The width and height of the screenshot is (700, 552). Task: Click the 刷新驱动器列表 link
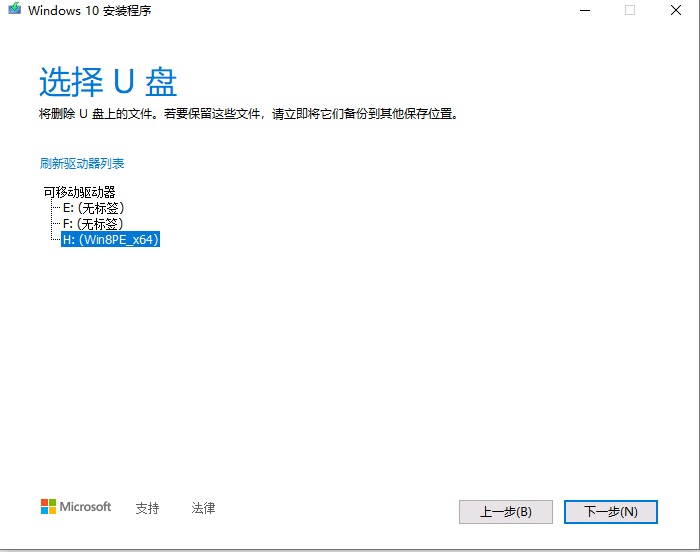[82, 163]
